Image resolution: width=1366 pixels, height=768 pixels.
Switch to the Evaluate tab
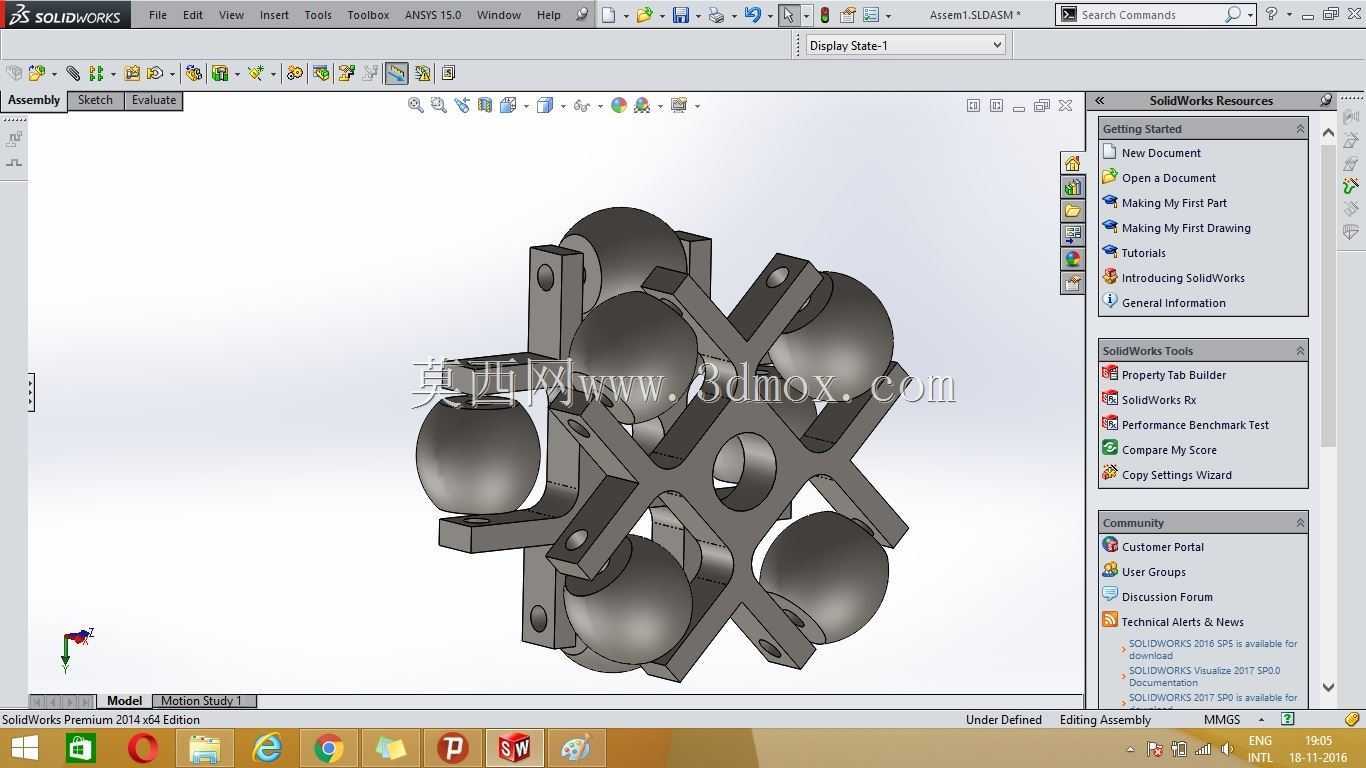154,100
